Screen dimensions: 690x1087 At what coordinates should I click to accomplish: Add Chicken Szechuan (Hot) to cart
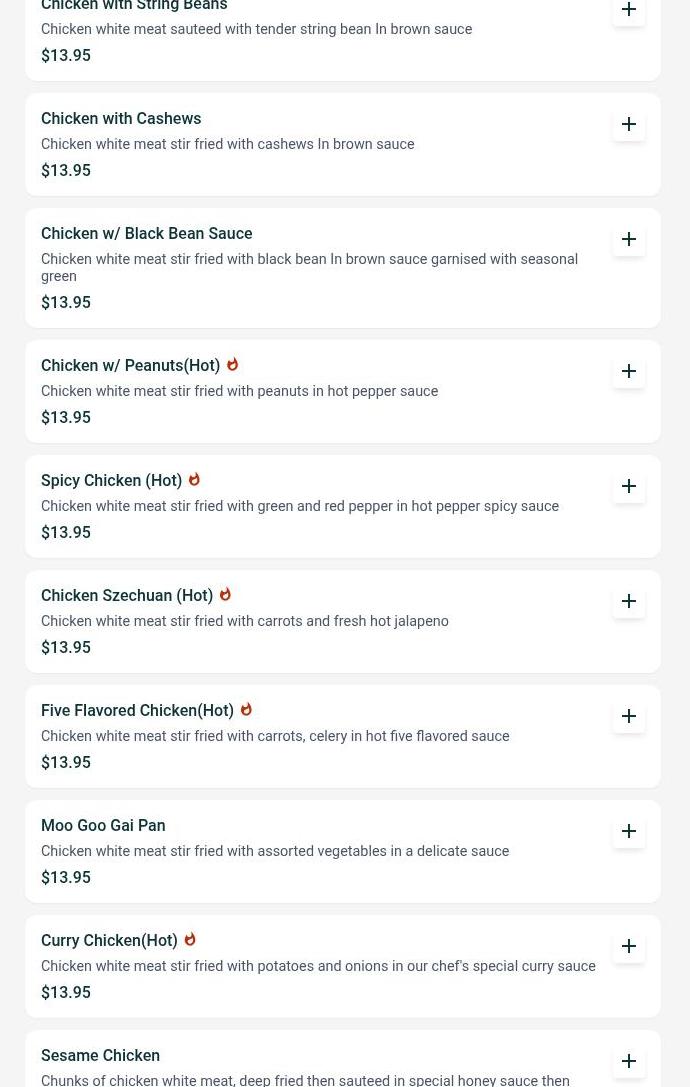coord(629,601)
